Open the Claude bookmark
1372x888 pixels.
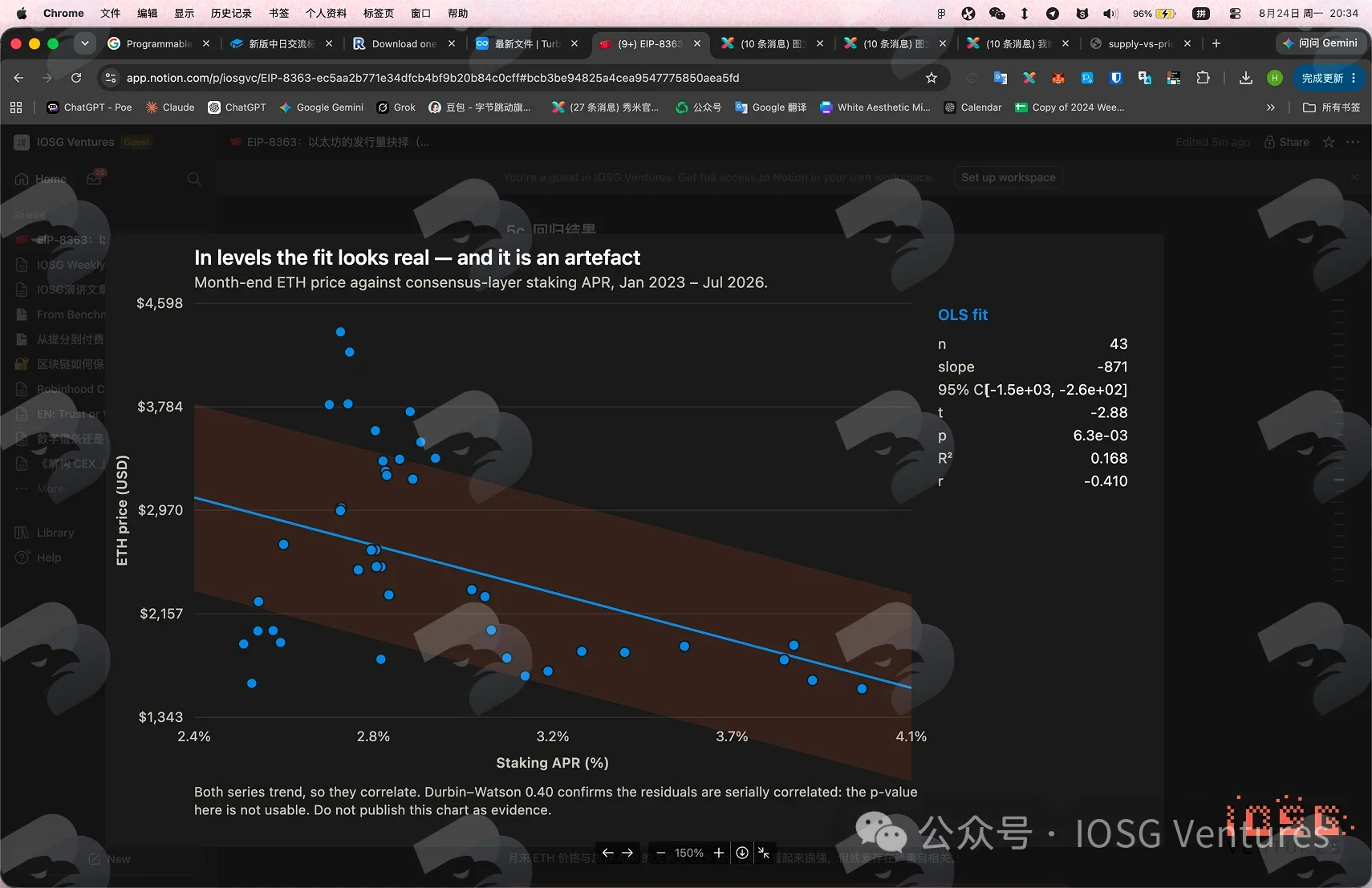pyautogui.click(x=170, y=107)
